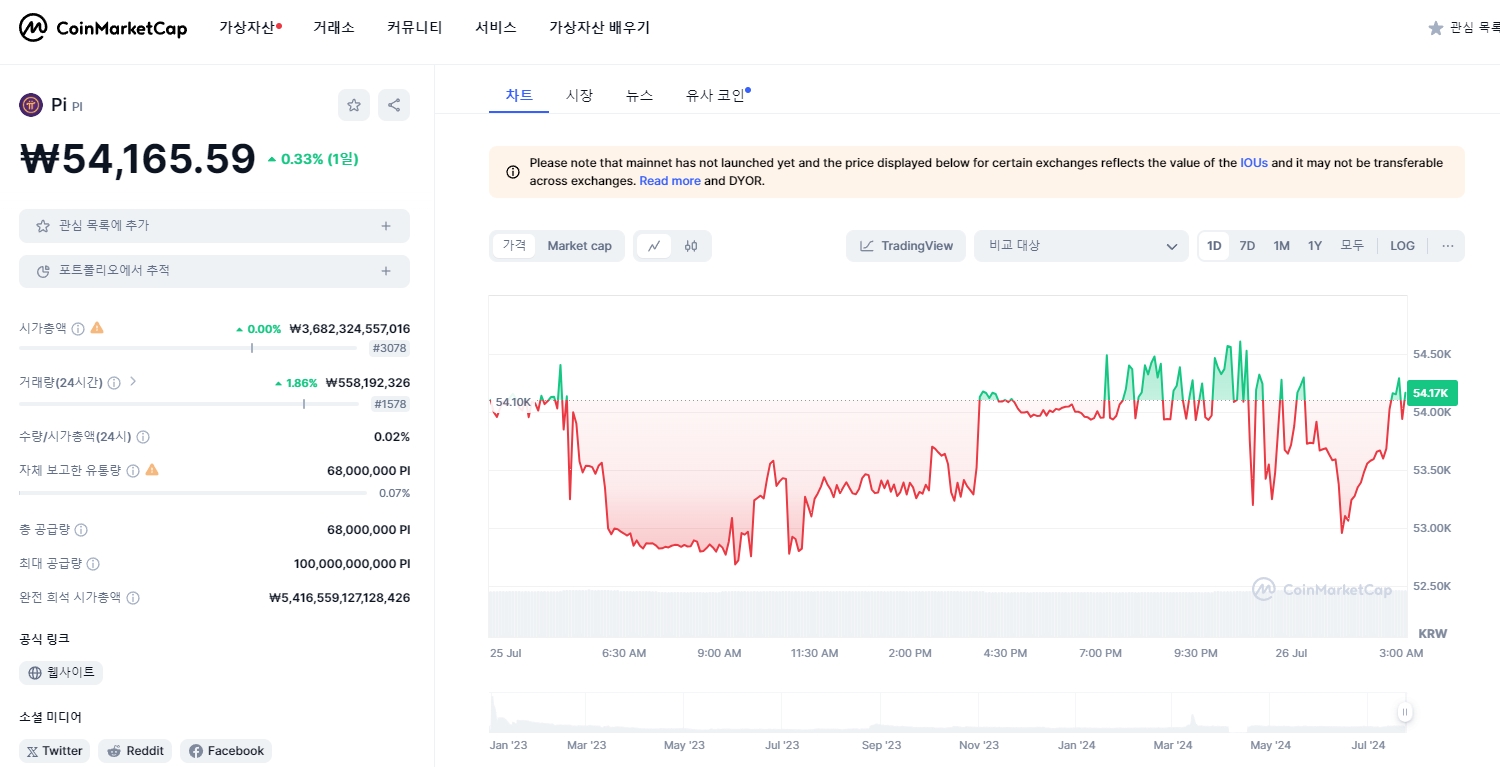Enable logarithmic scale with LOG
The height and width of the screenshot is (767, 1500).
[x=1402, y=245]
